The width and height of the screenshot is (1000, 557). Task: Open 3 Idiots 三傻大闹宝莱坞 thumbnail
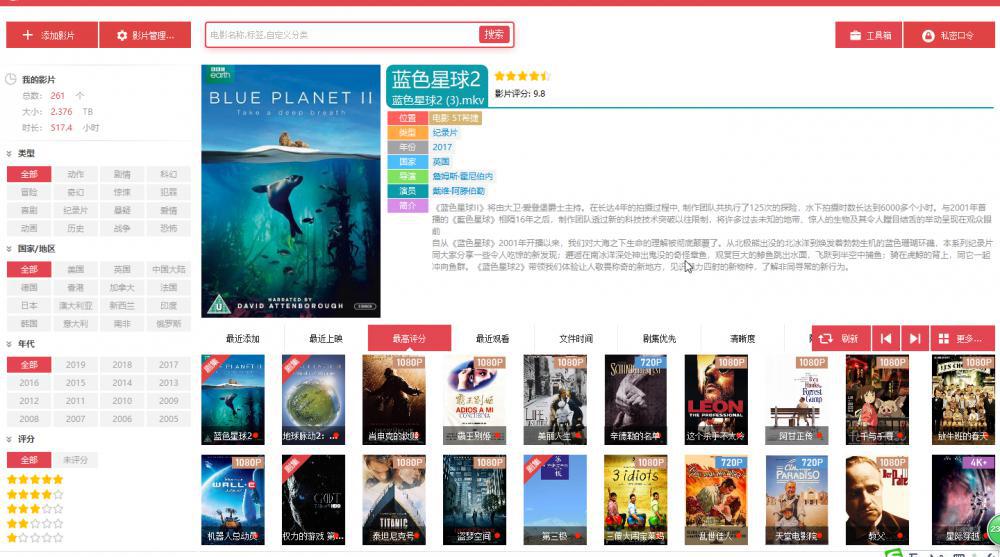pyautogui.click(x=636, y=500)
